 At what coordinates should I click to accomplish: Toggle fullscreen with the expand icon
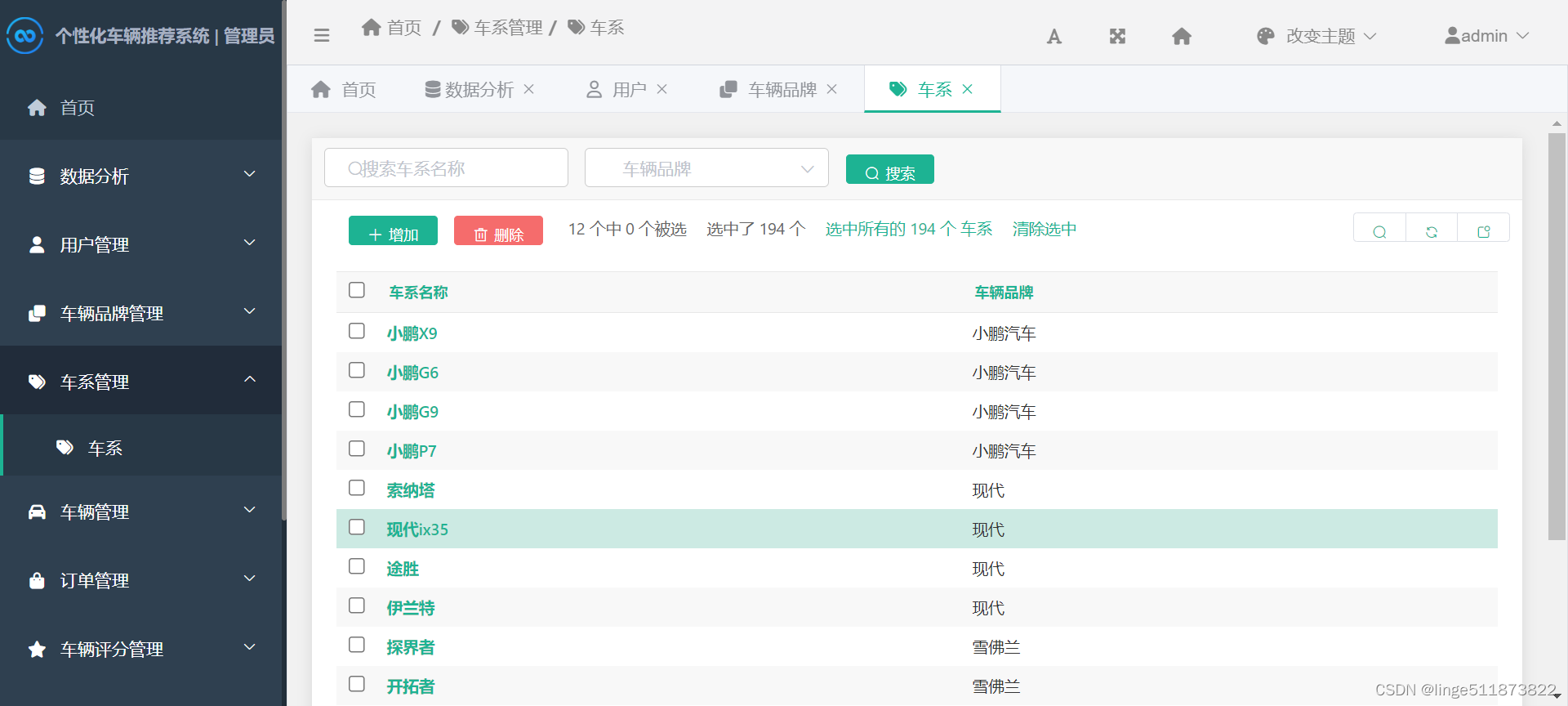(x=1118, y=36)
